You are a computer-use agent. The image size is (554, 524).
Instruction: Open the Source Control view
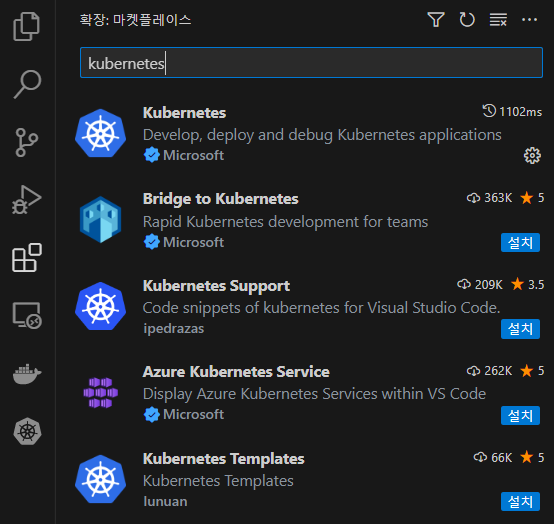[x=26, y=142]
